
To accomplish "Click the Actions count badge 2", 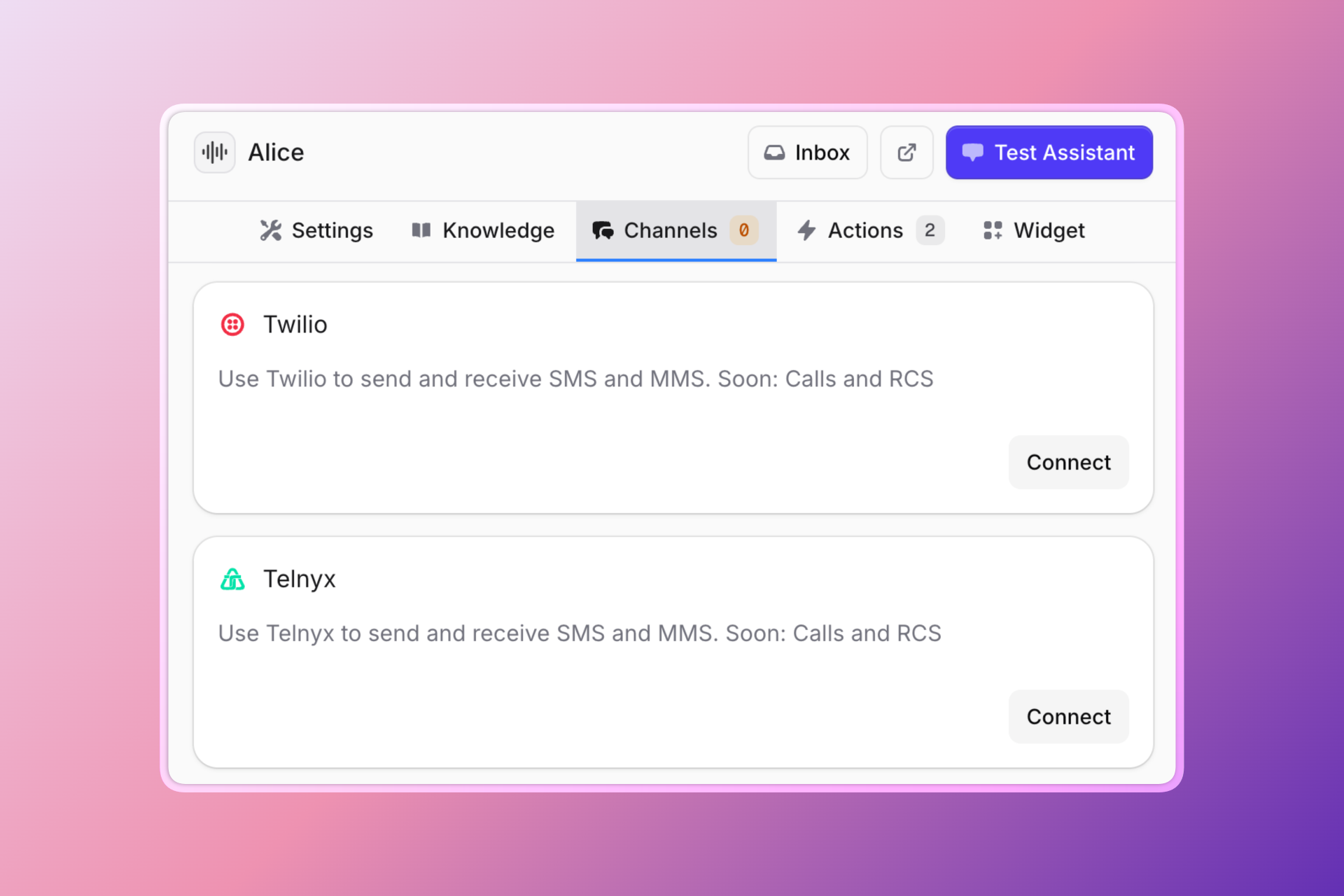I will pos(930,230).
